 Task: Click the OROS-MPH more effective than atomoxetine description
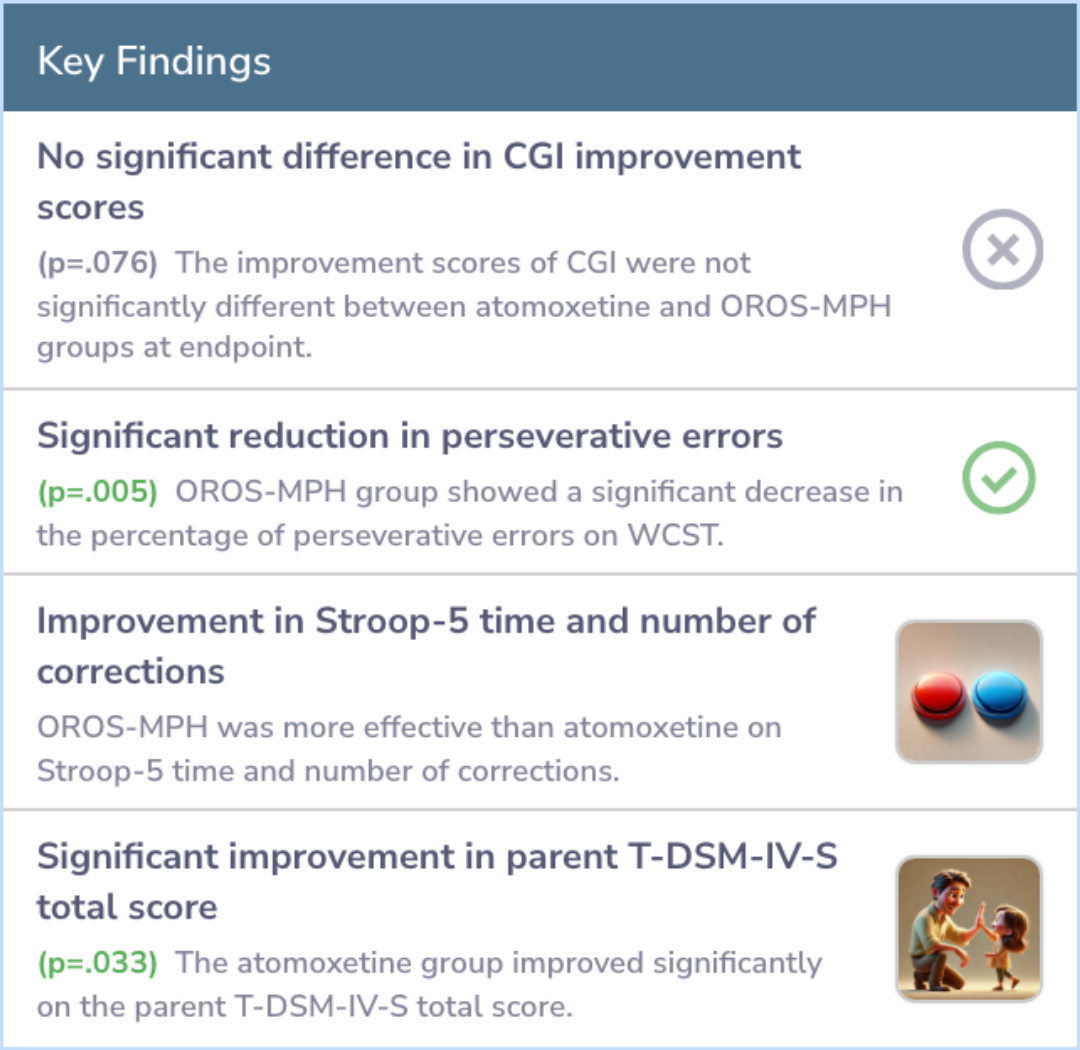click(409, 749)
